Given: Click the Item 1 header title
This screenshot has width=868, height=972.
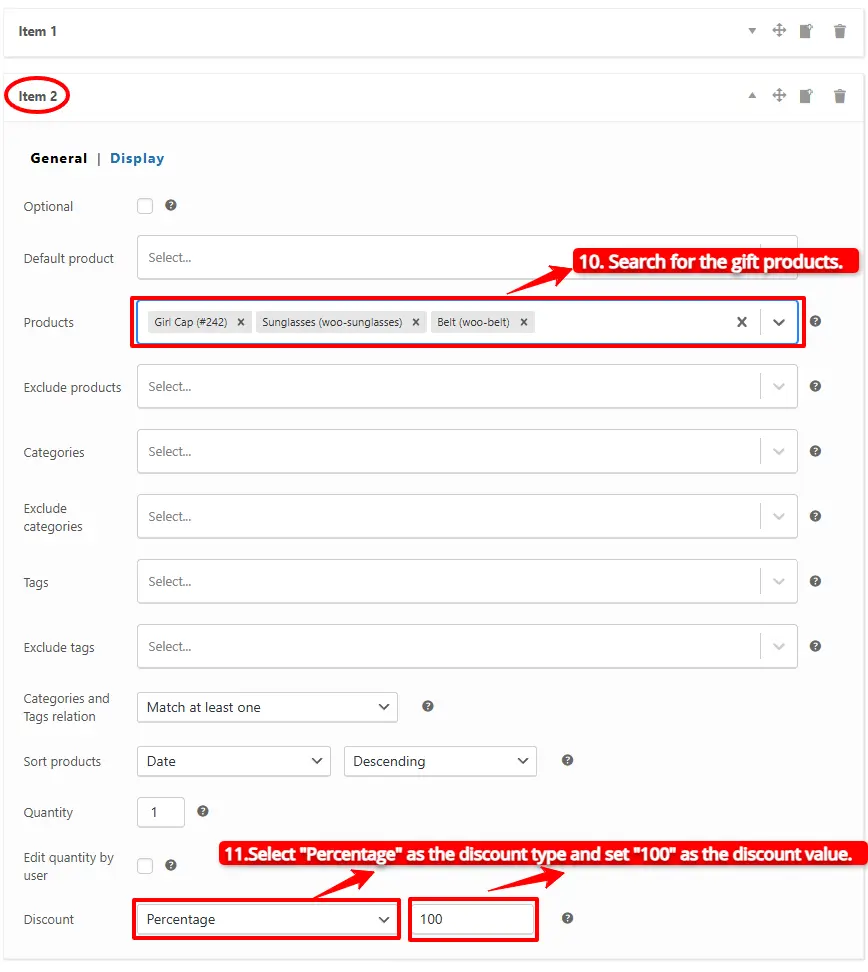Looking at the screenshot, I should pyautogui.click(x=37, y=31).
